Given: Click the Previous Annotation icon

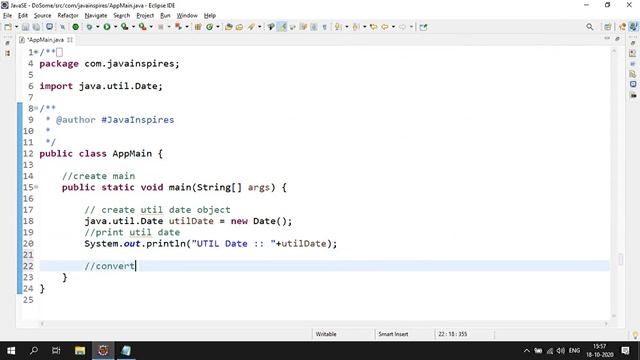Looking at the screenshot, I should point(356,27).
